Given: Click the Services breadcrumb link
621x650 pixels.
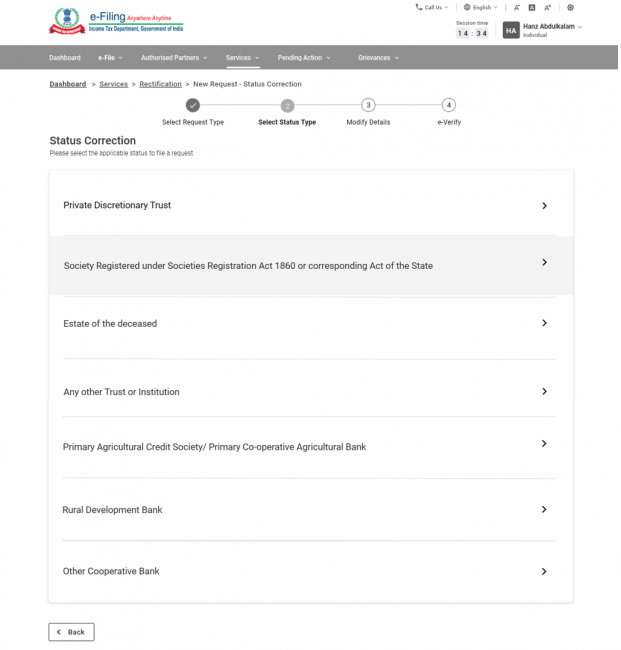Looking at the screenshot, I should coord(114,85).
